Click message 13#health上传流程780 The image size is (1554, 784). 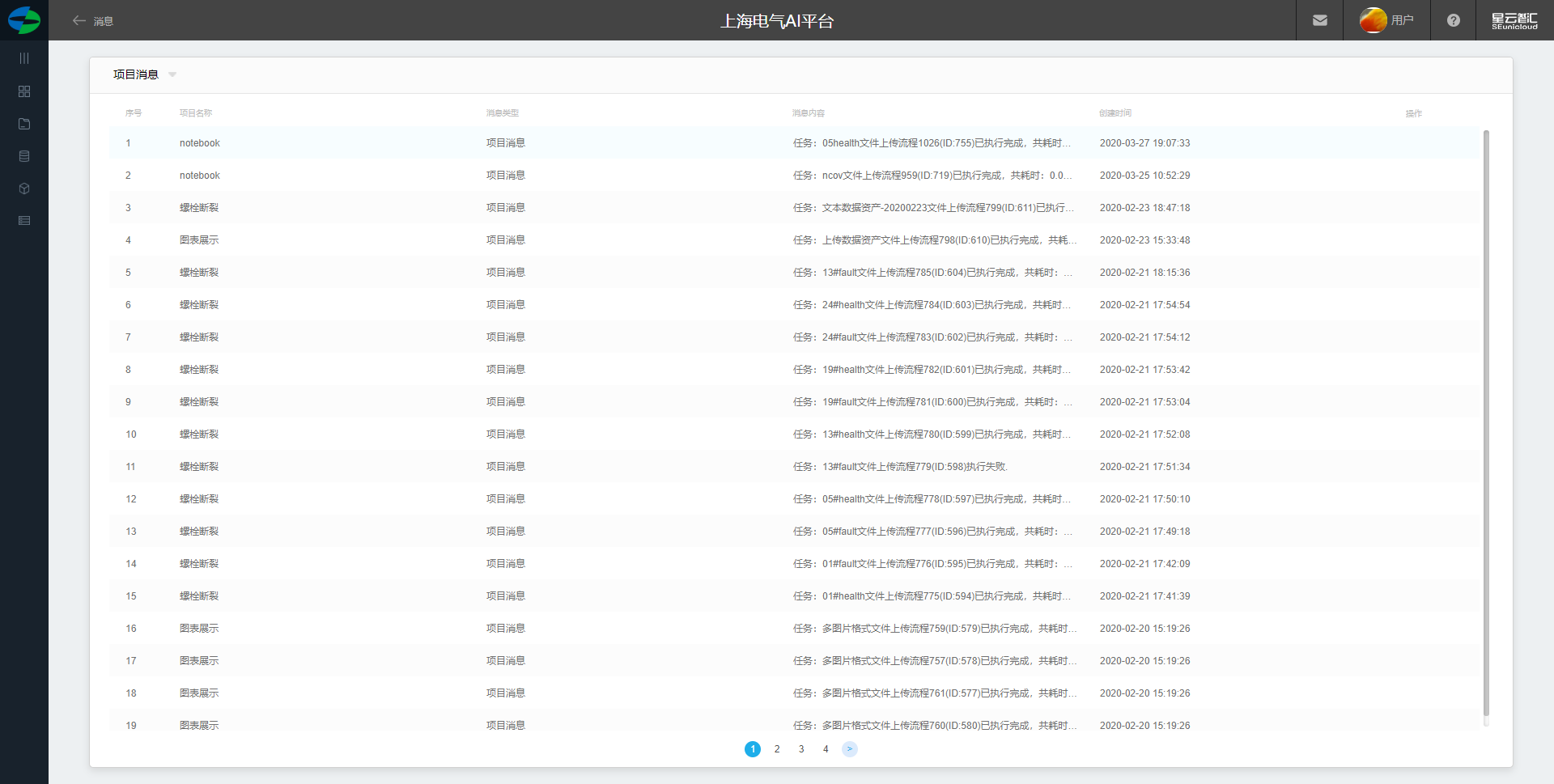point(932,434)
